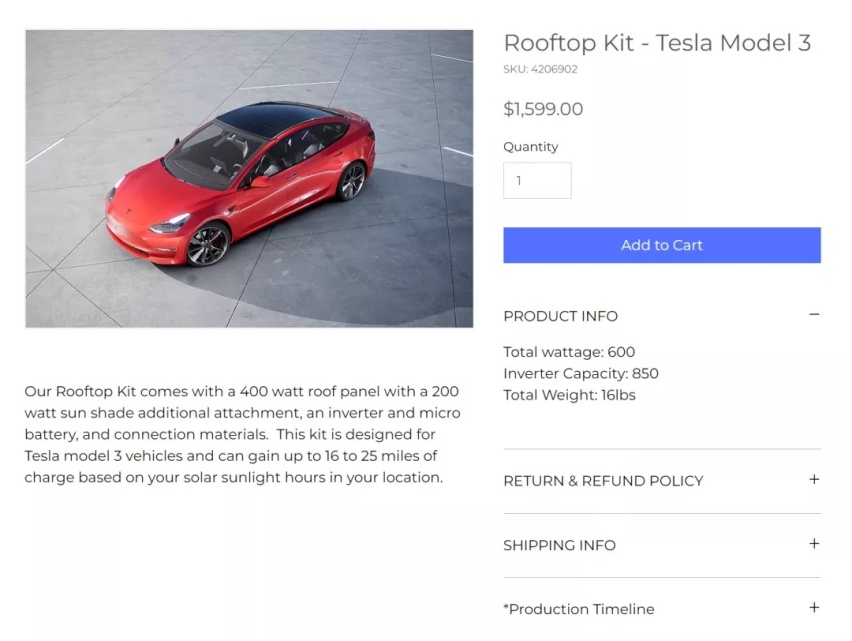Click the plus icon beside Return & Refund Policy

(813, 479)
